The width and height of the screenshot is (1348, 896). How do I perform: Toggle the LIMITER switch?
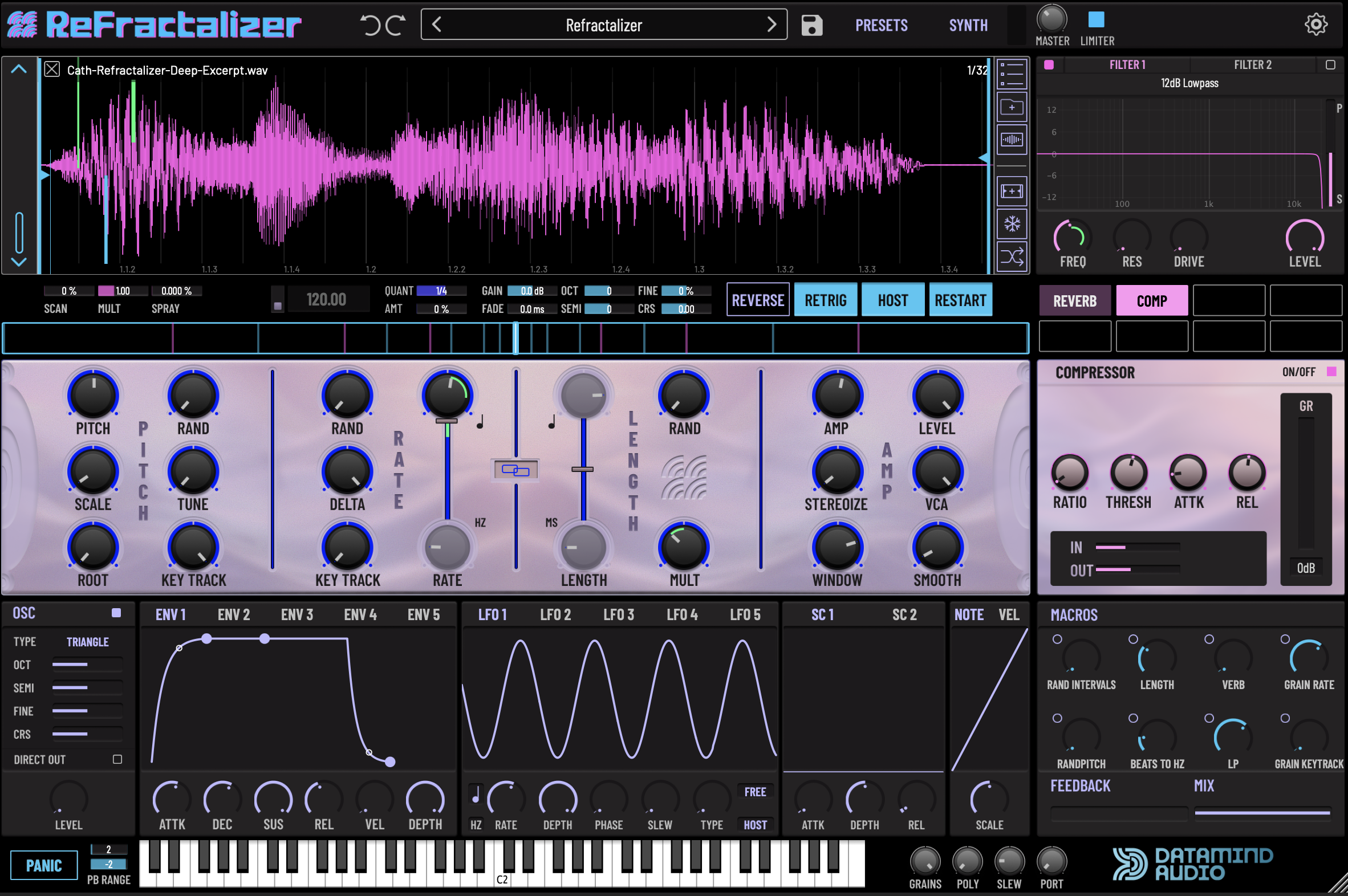coord(1096,19)
